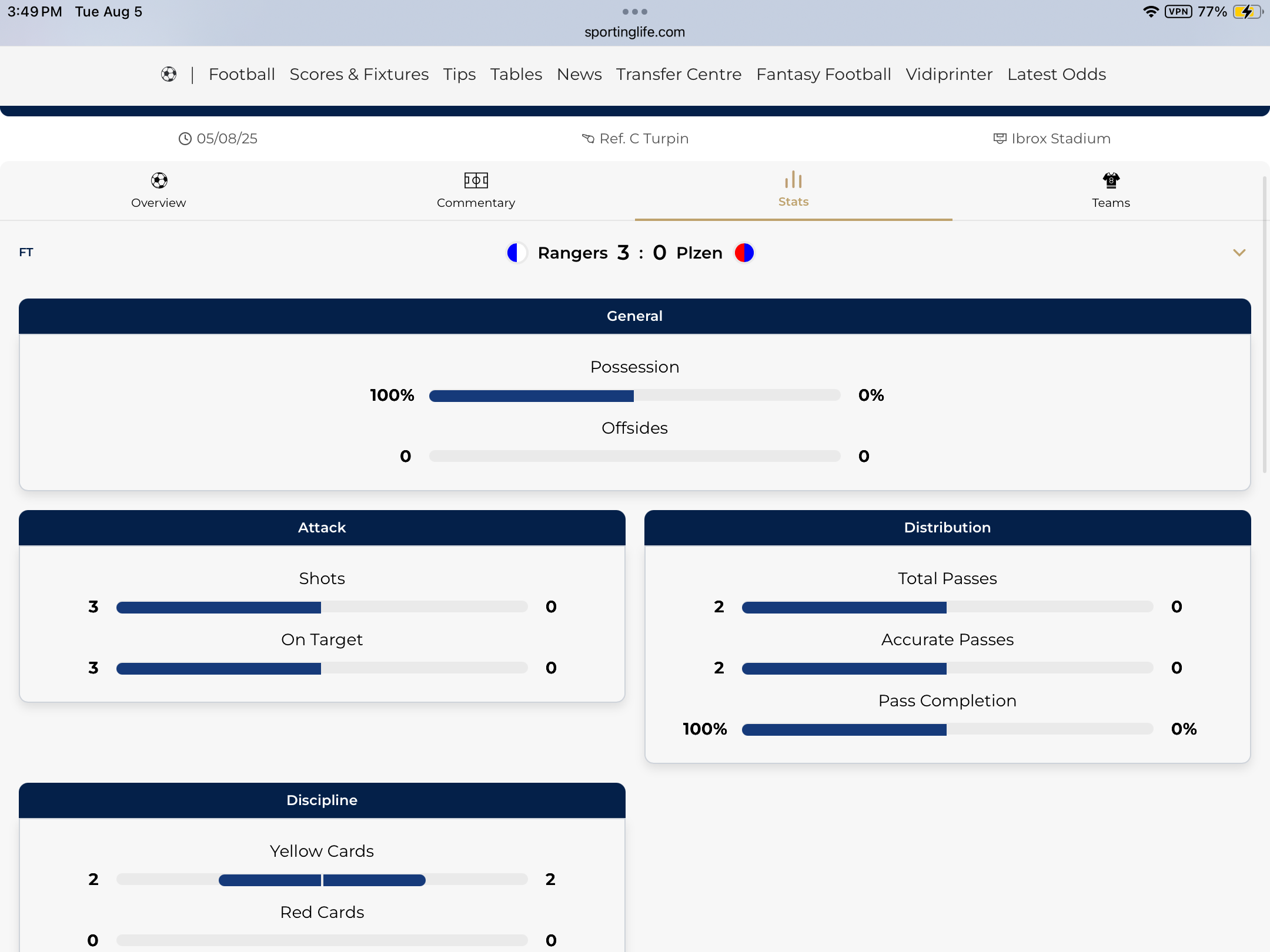
Task: Click the Teams shirt icon
Action: 1111,180
